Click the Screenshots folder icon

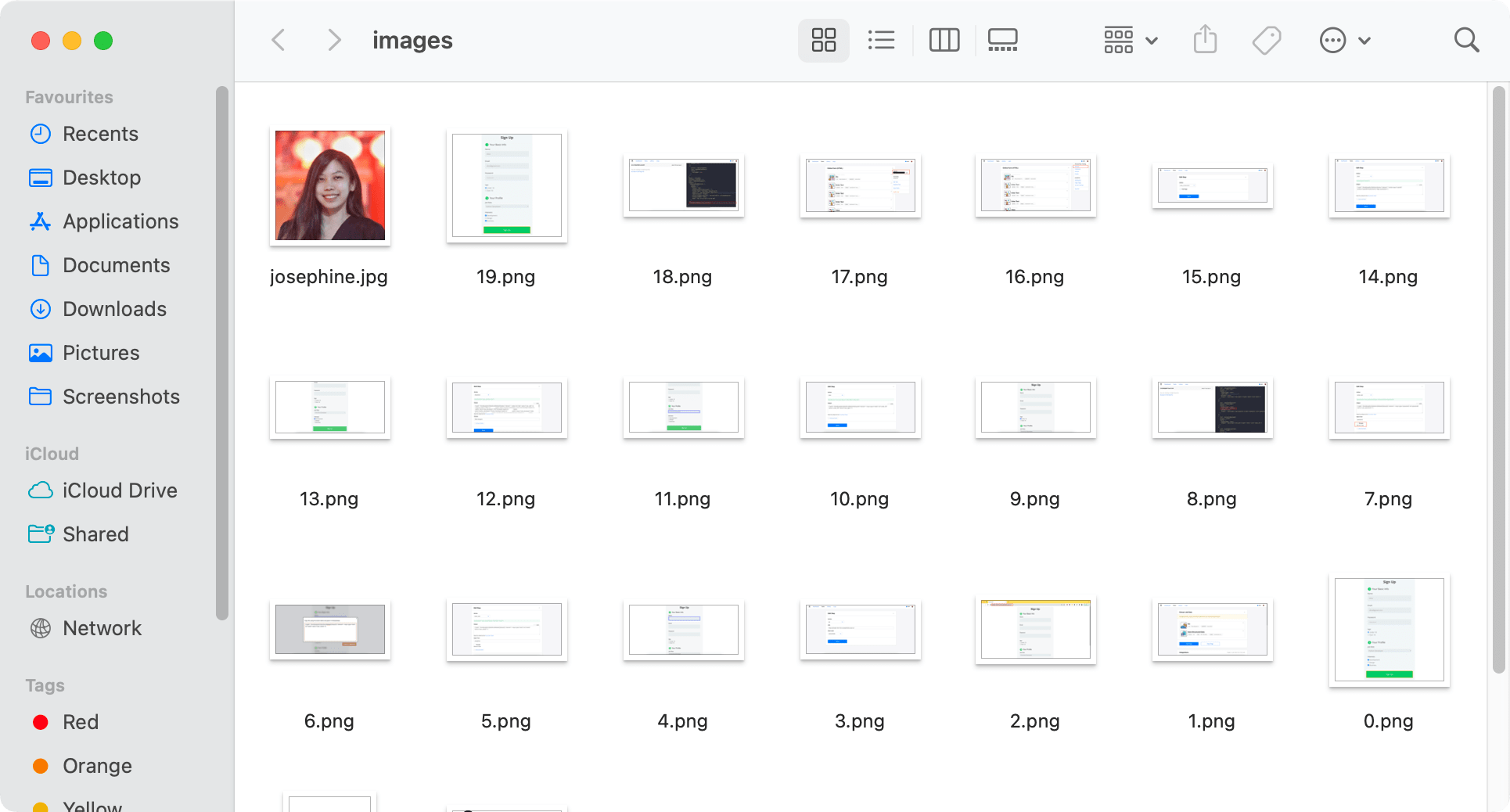point(41,397)
